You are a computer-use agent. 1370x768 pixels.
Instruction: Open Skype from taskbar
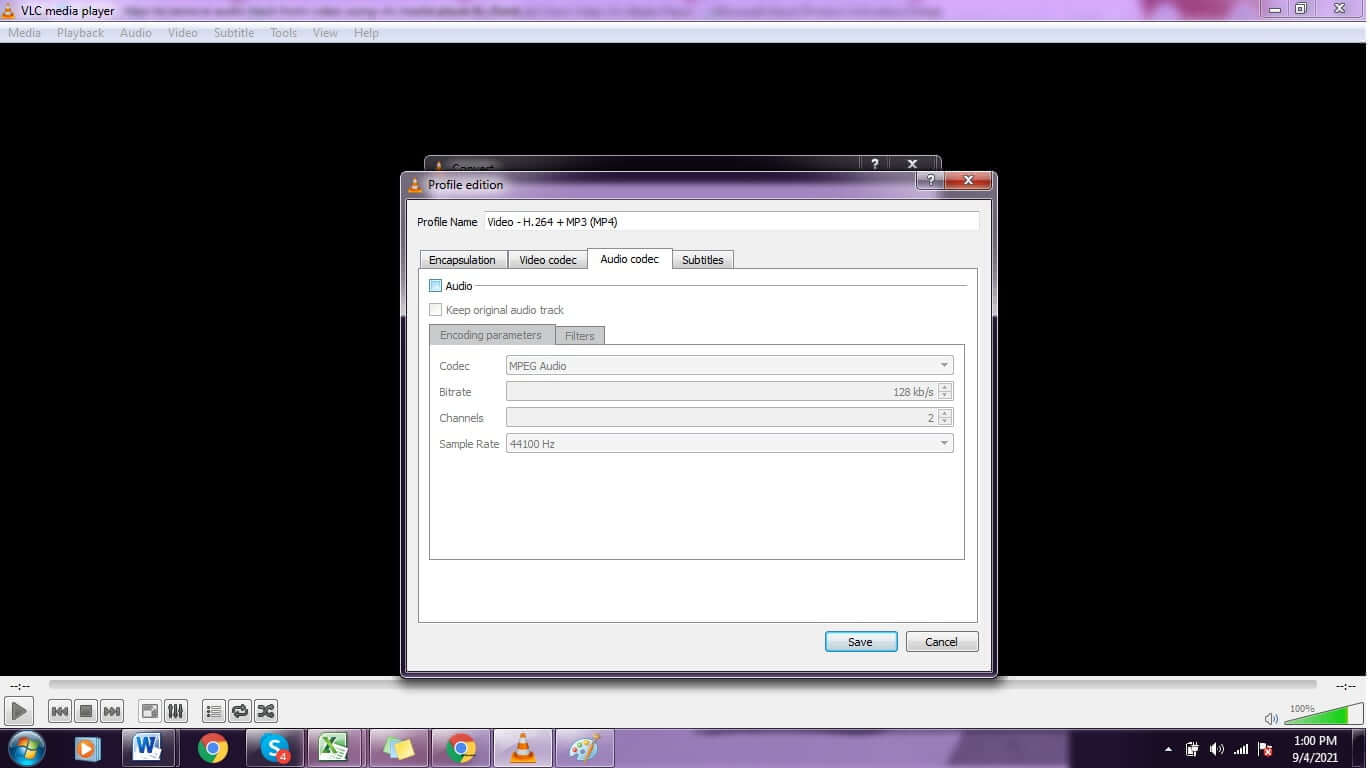coord(274,748)
